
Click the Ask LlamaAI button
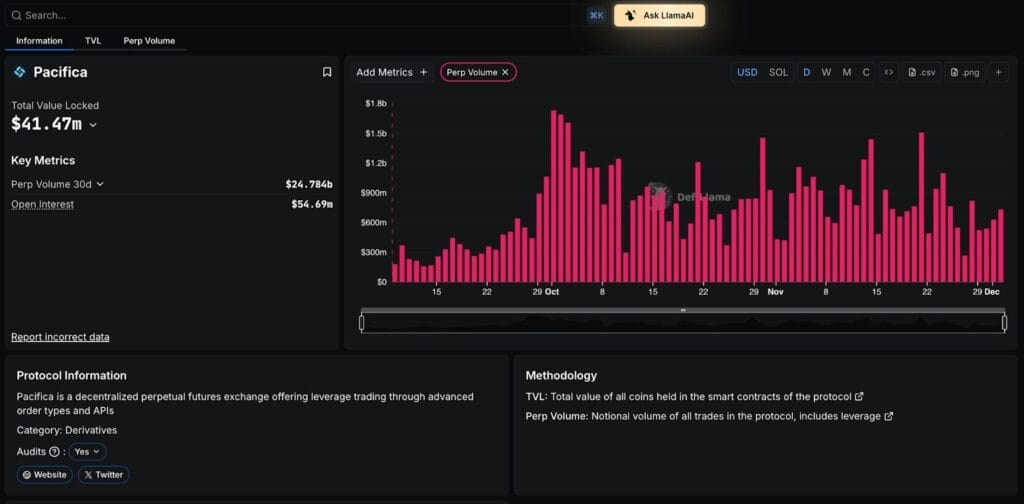point(659,15)
